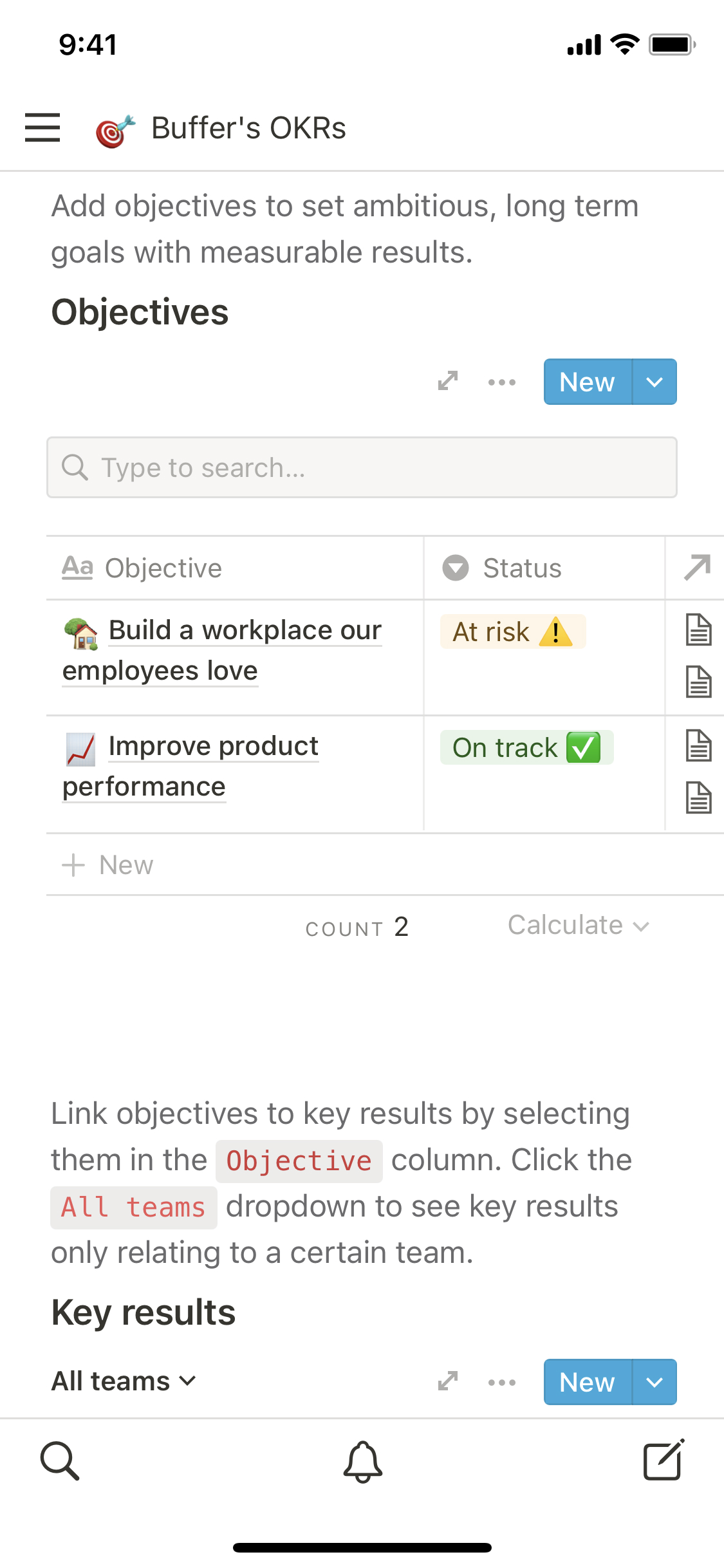Open first linked page icon in workplace row
This screenshot has height=1568, width=724.
[x=698, y=630]
